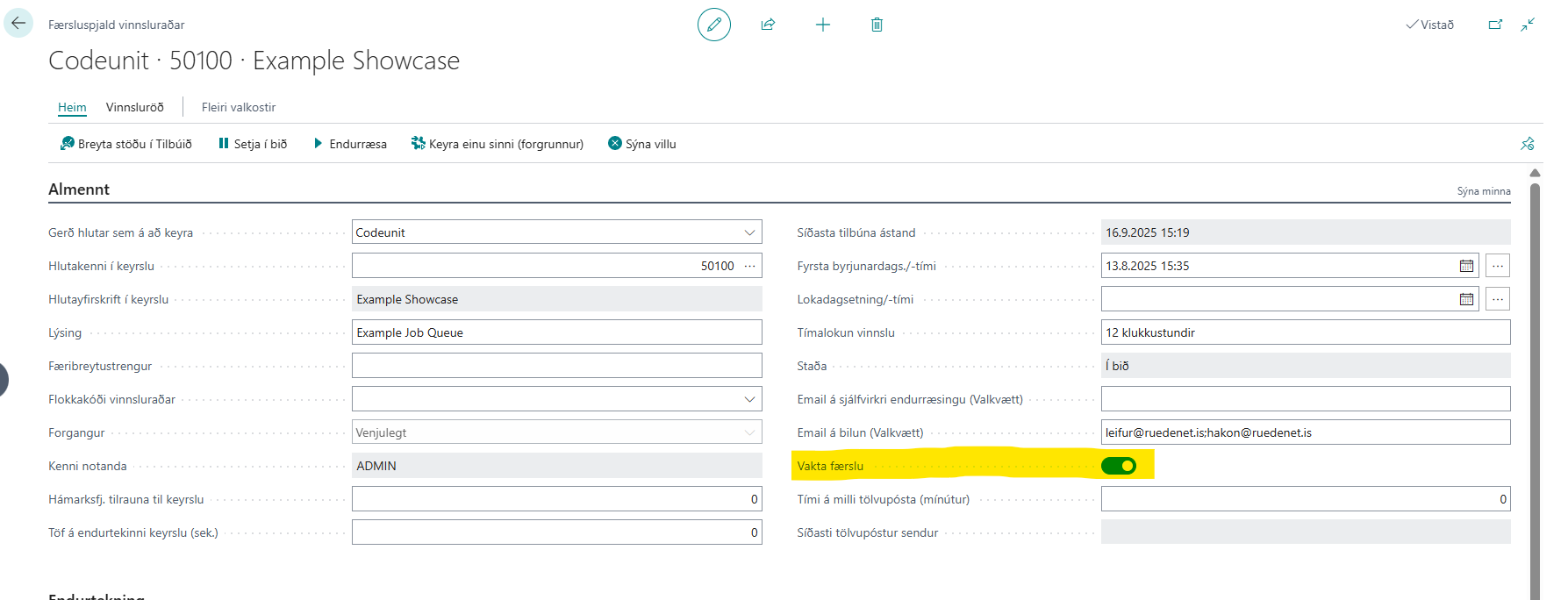Click the pencil edit icon
Viewport: 1568px width, 600px height.
713,25
